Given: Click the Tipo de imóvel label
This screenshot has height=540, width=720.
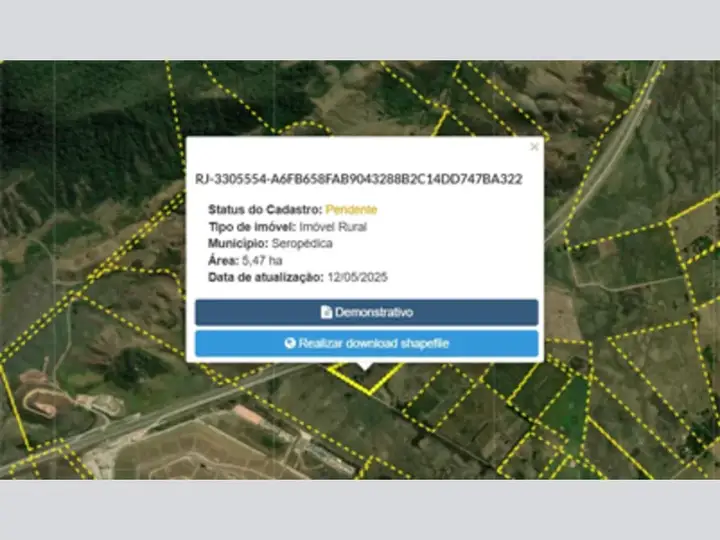Looking at the screenshot, I should click(x=252, y=226).
